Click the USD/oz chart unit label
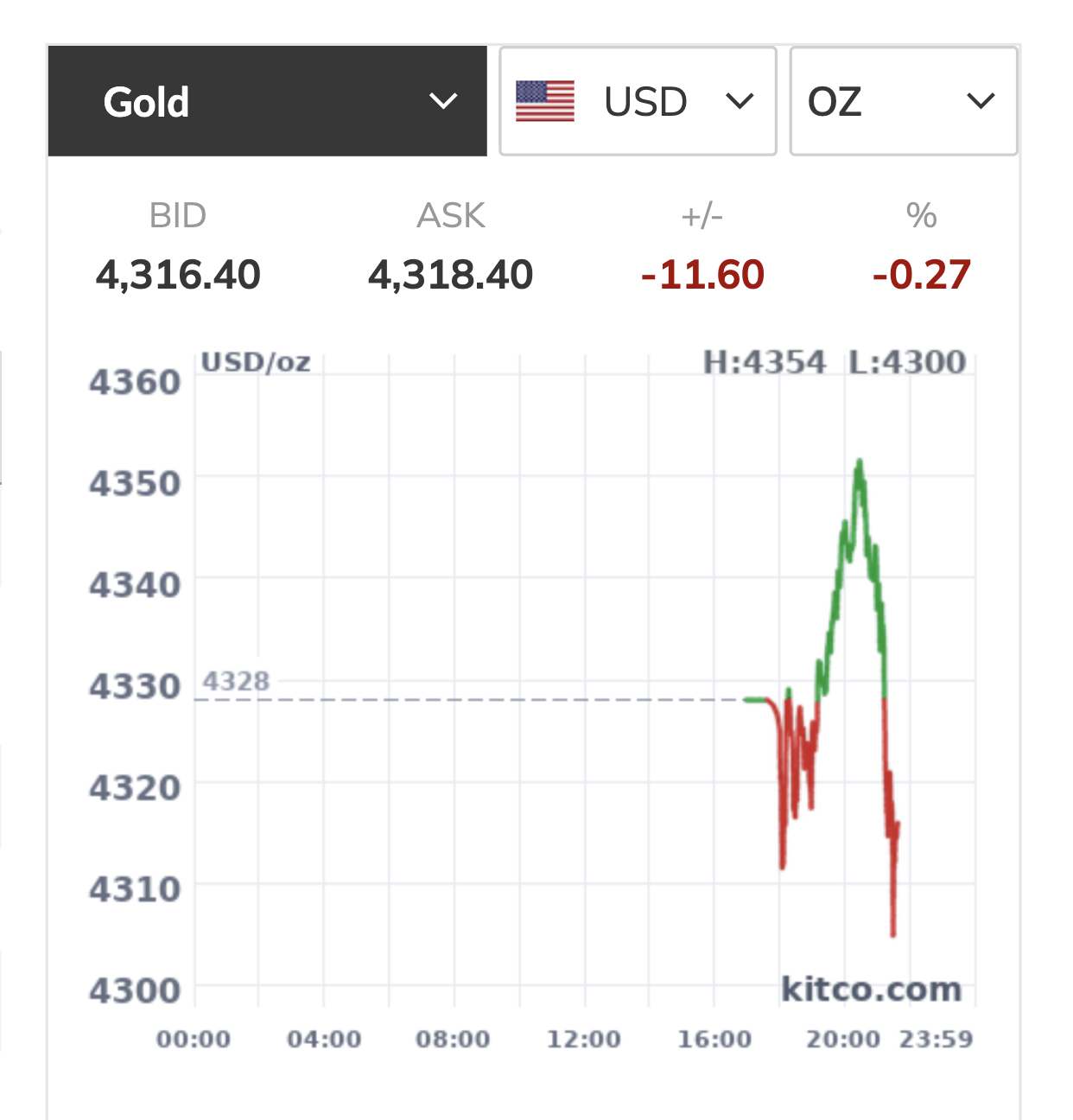This screenshot has height=1120, width=1073. [x=256, y=362]
